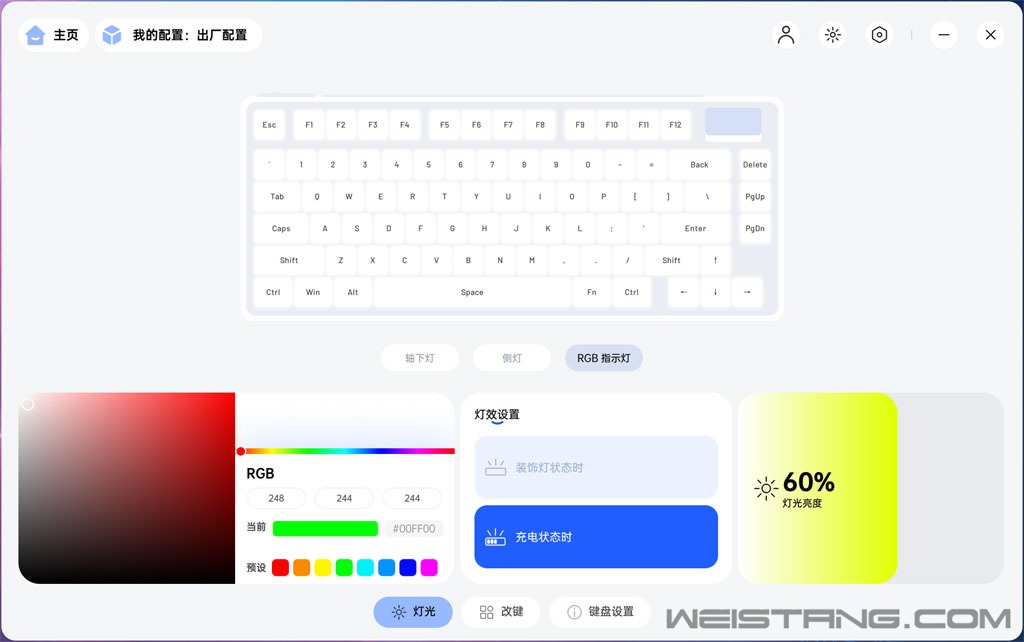Pick the magenta preset color swatch

429,568
